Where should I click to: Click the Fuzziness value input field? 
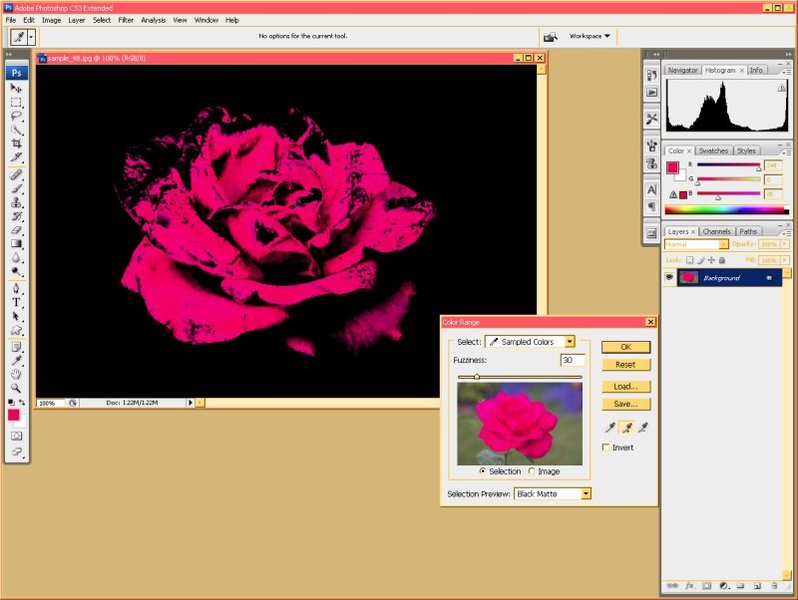pyautogui.click(x=572, y=360)
